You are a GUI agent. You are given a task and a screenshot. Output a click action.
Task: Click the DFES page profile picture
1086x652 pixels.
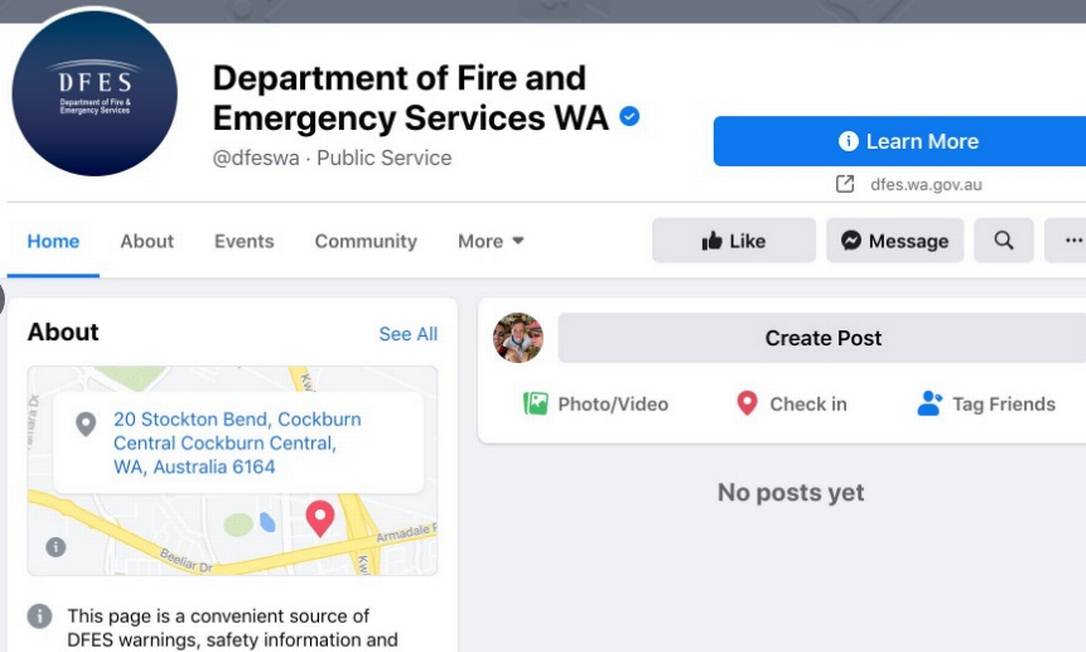(95, 94)
